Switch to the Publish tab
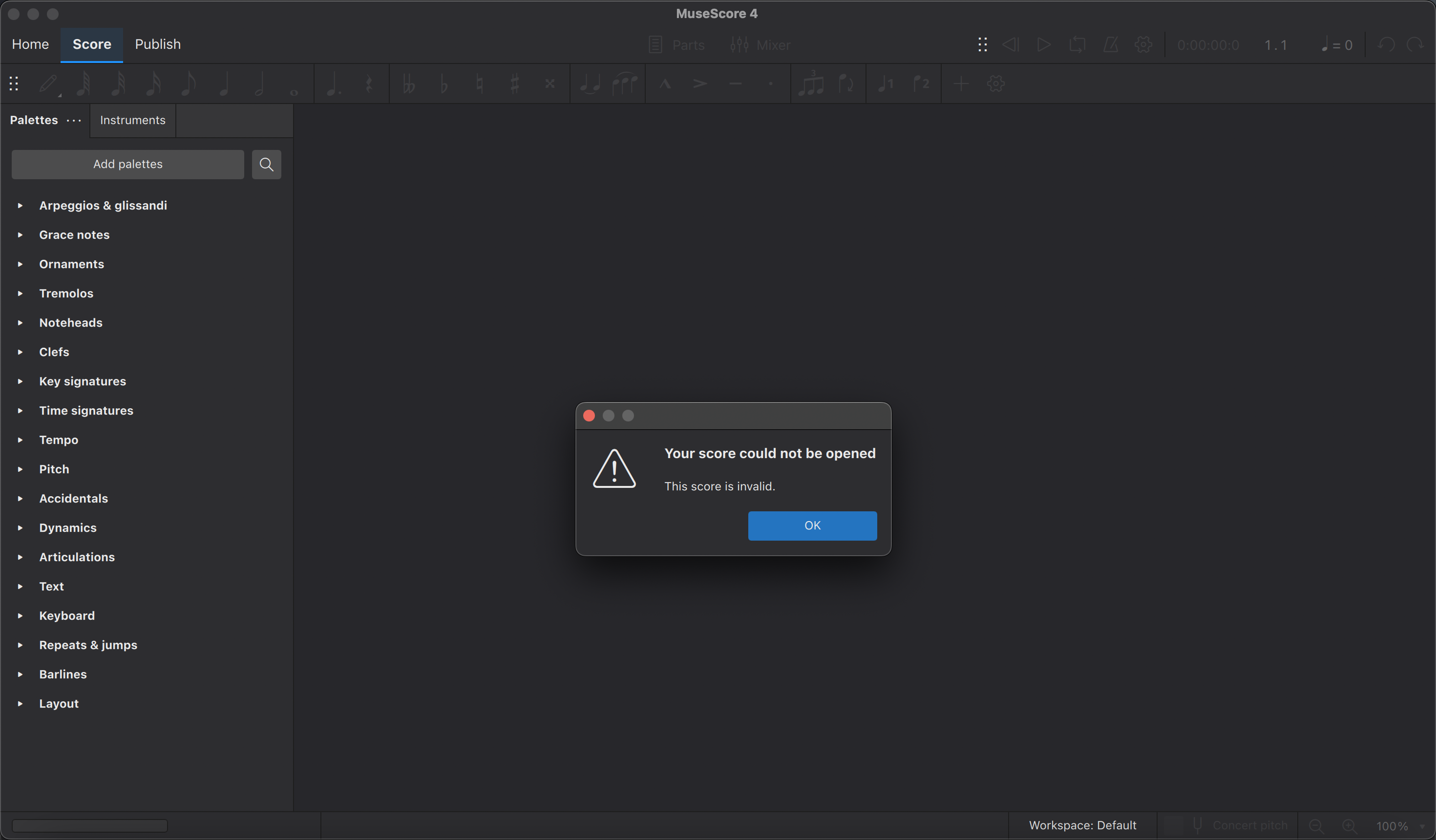The height and width of the screenshot is (840, 1436). [158, 44]
